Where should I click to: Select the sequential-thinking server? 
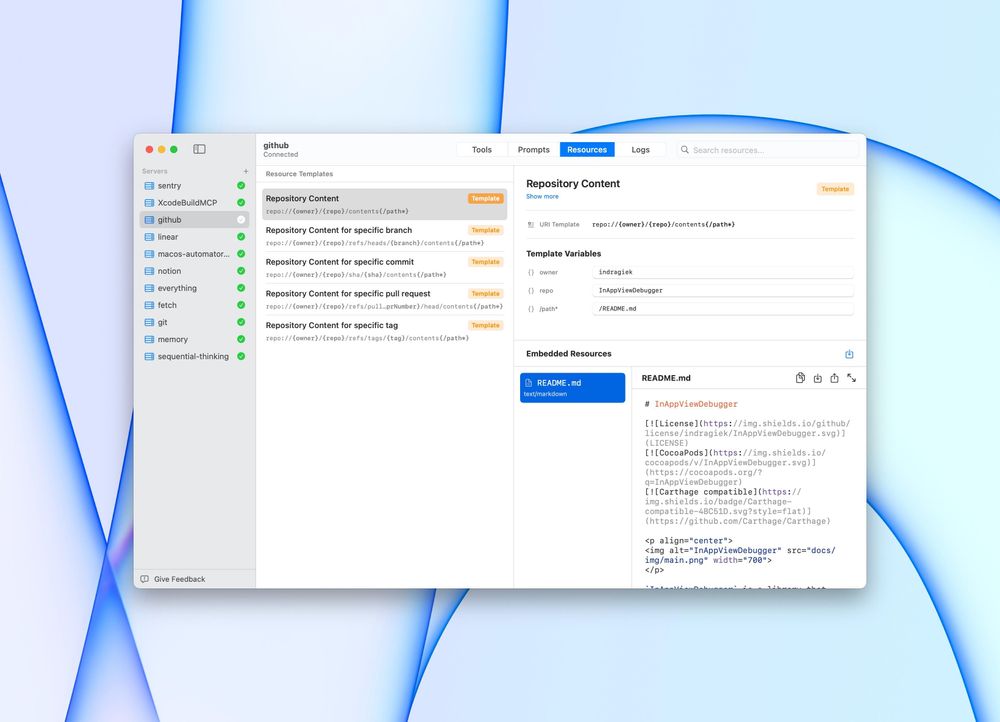[x=194, y=357]
